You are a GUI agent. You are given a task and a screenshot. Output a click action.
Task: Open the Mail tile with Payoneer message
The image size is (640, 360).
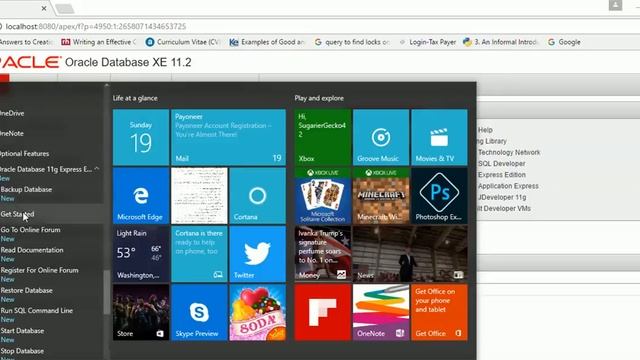click(x=229, y=137)
